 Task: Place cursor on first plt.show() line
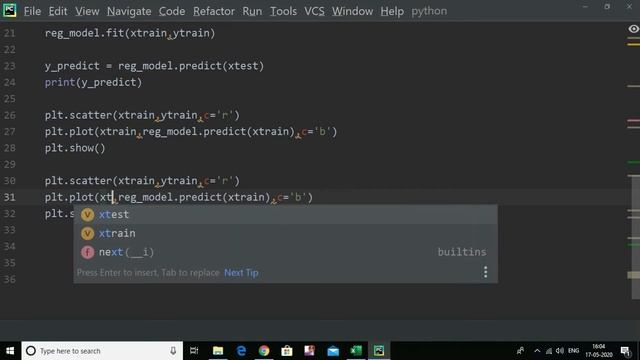pyautogui.click(x=75, y=148)
